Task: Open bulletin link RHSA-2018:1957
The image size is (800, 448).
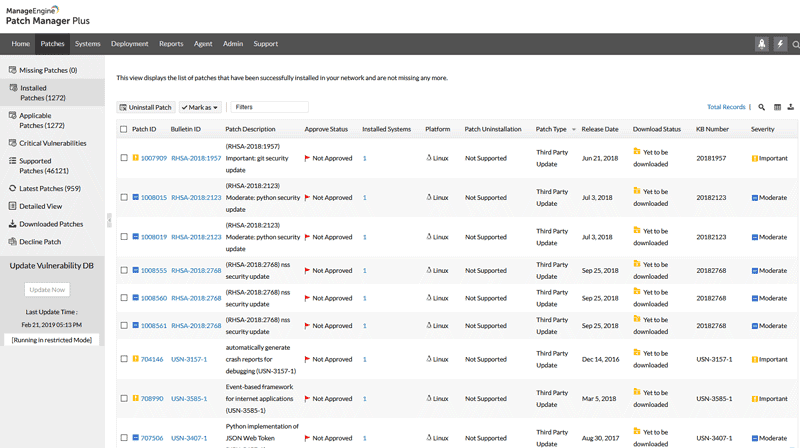Action: 196,158
